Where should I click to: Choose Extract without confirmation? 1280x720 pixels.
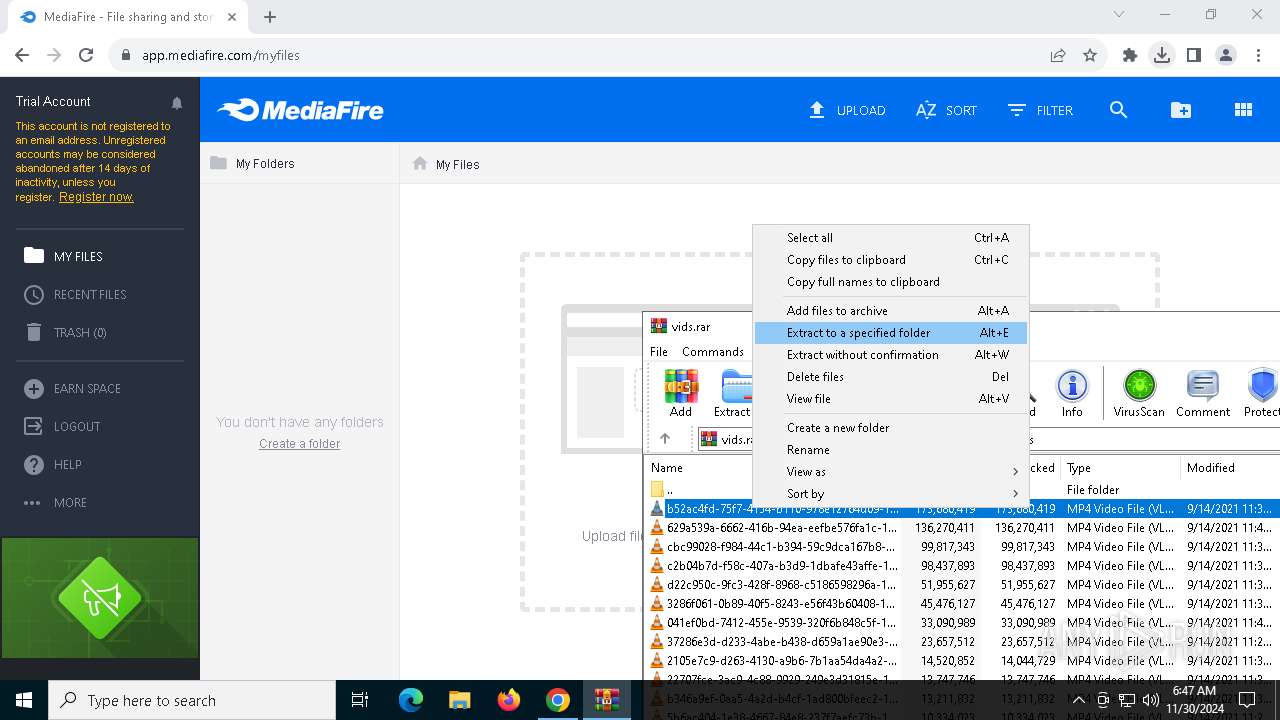click(890, 355)
